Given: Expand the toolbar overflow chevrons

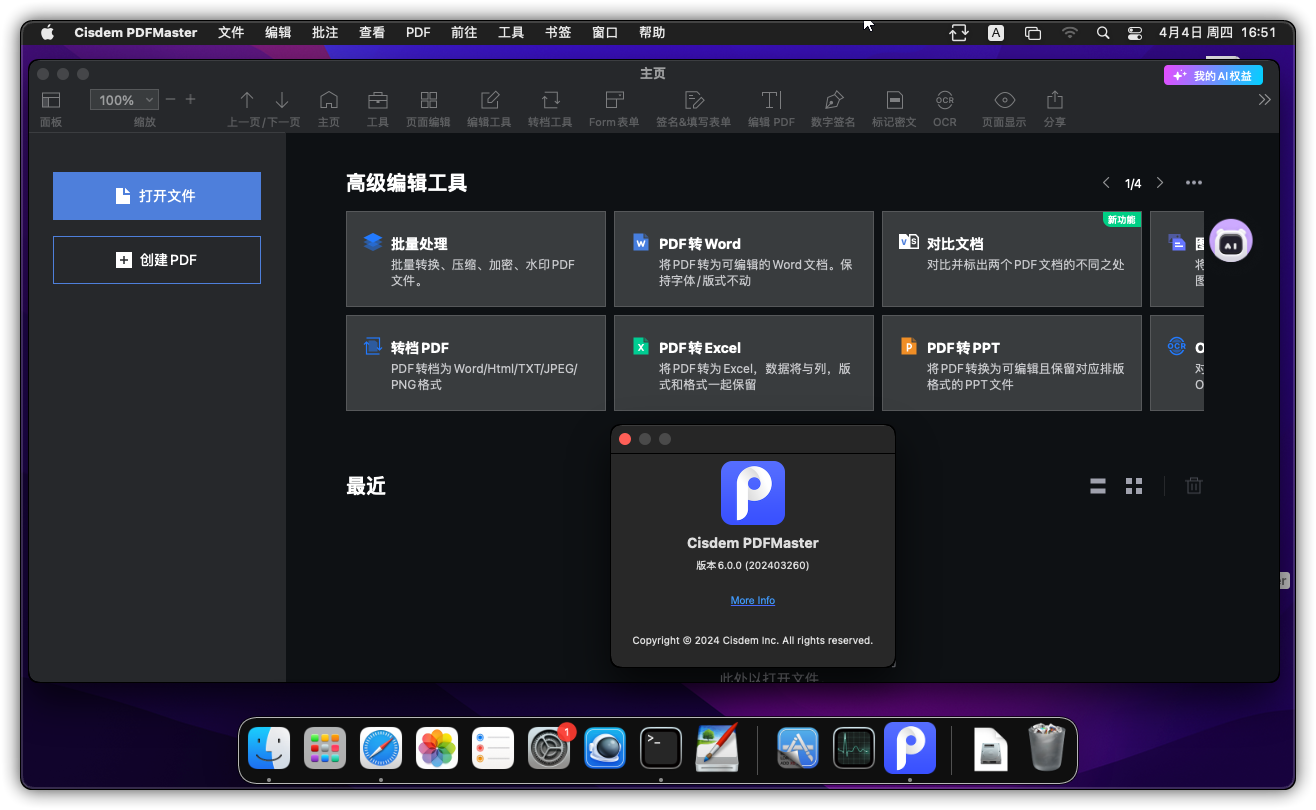Looking at the screenshot, I should [1264, 100].
